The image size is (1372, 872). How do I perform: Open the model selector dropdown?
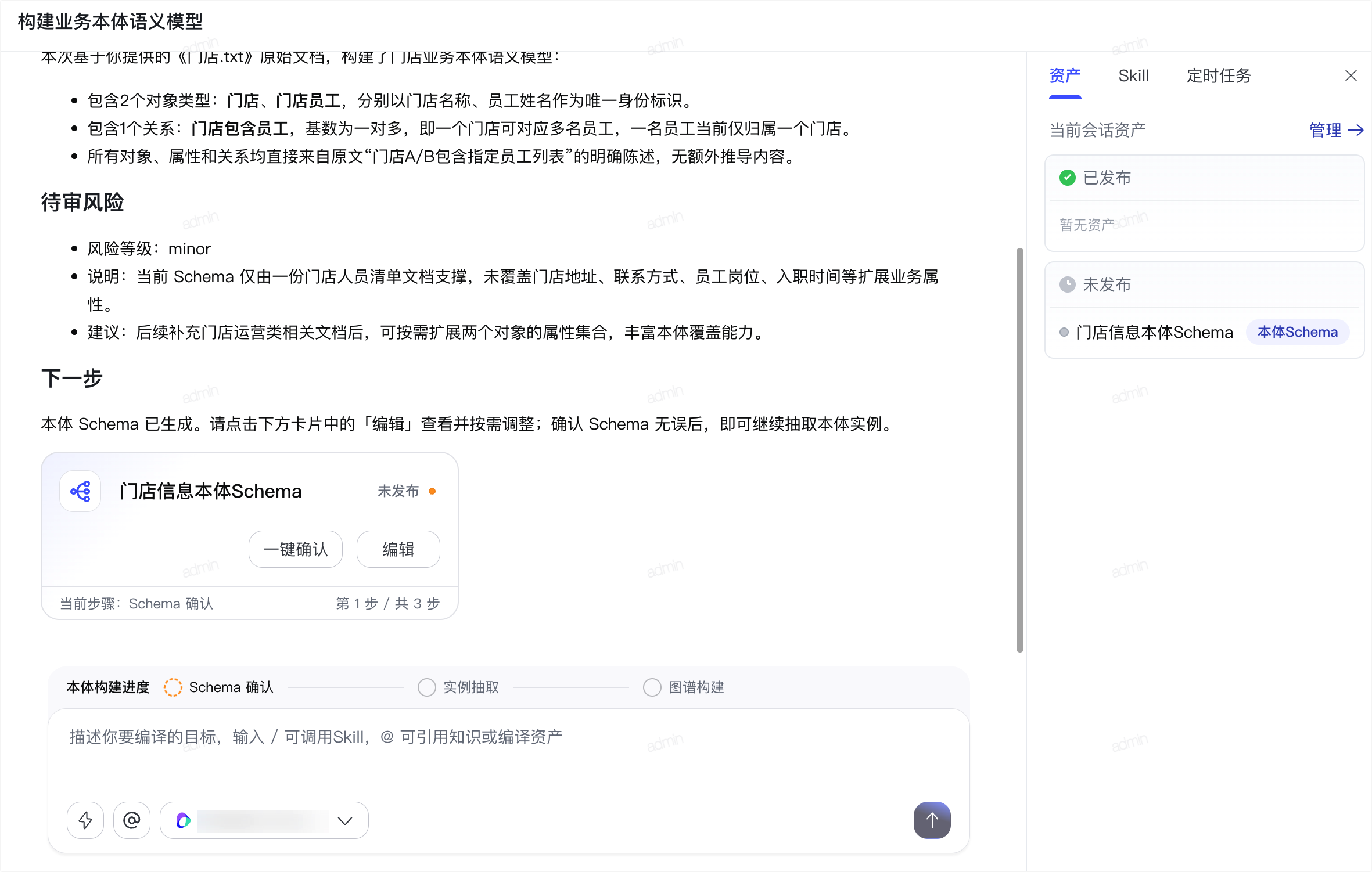tap(264, 820)
